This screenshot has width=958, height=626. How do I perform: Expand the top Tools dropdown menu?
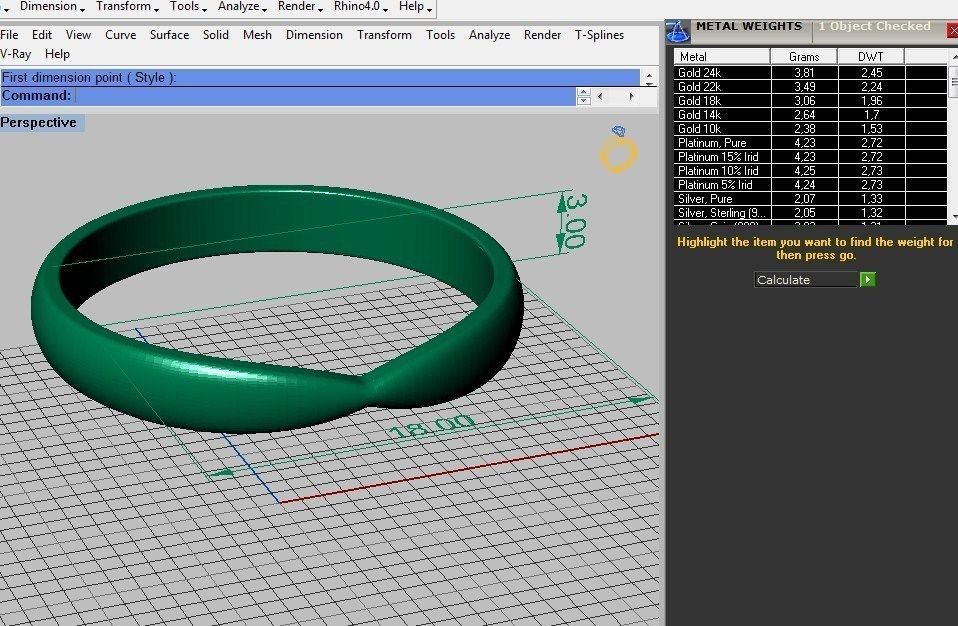click(188, 7)
